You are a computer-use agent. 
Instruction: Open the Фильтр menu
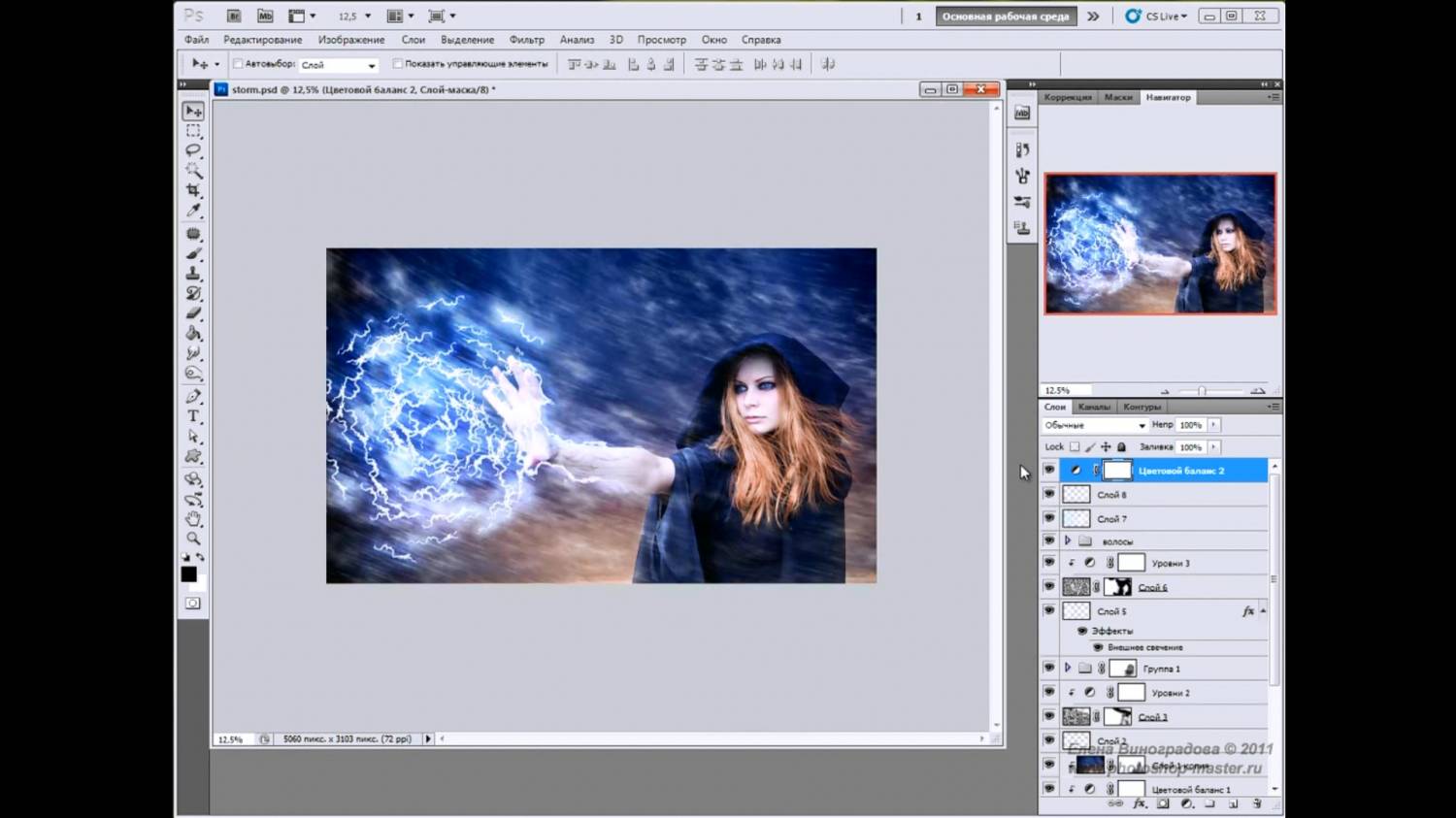(526, 40)
